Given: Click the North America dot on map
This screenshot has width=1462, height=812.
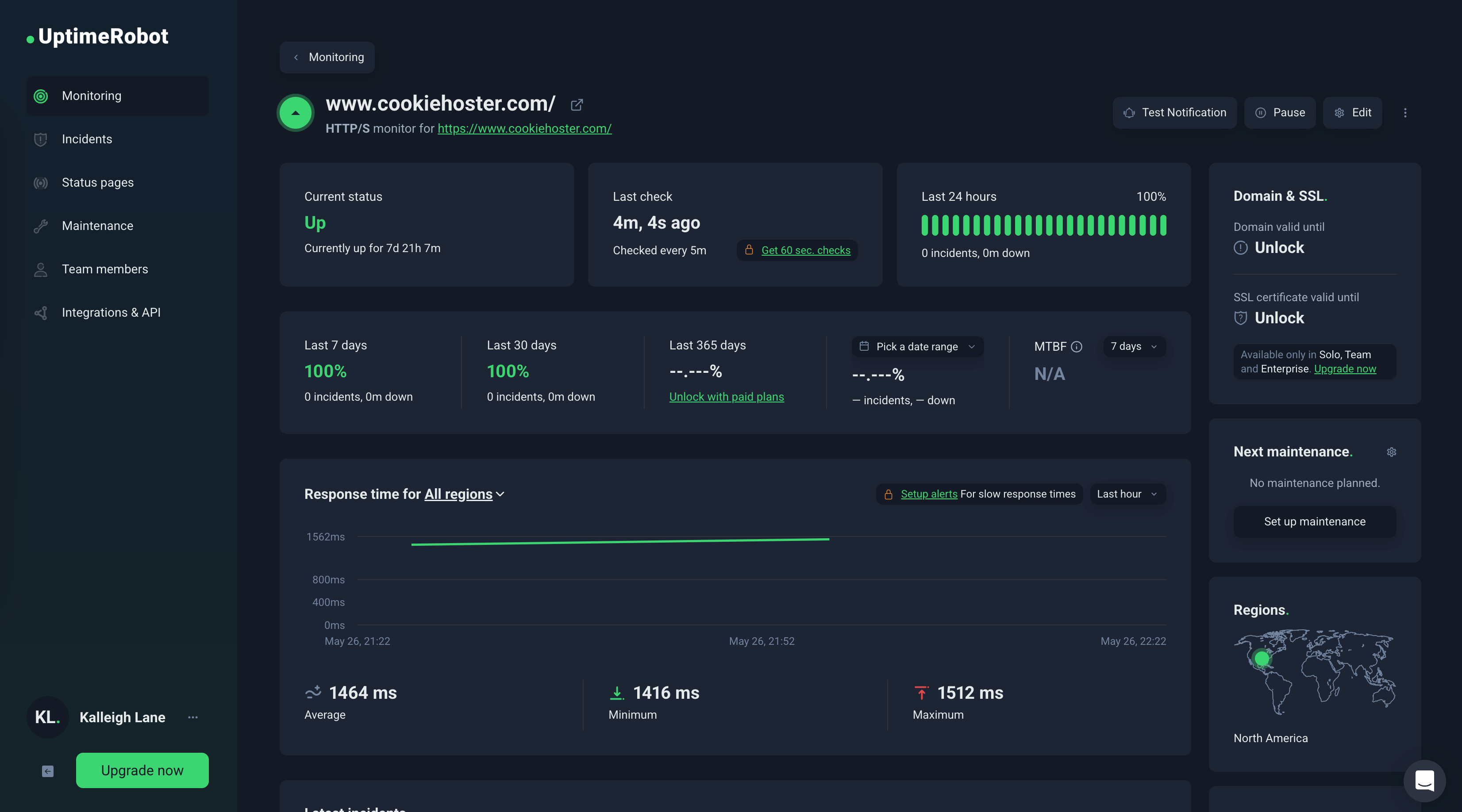Looking at the screenshot, I should point(1262,658).
